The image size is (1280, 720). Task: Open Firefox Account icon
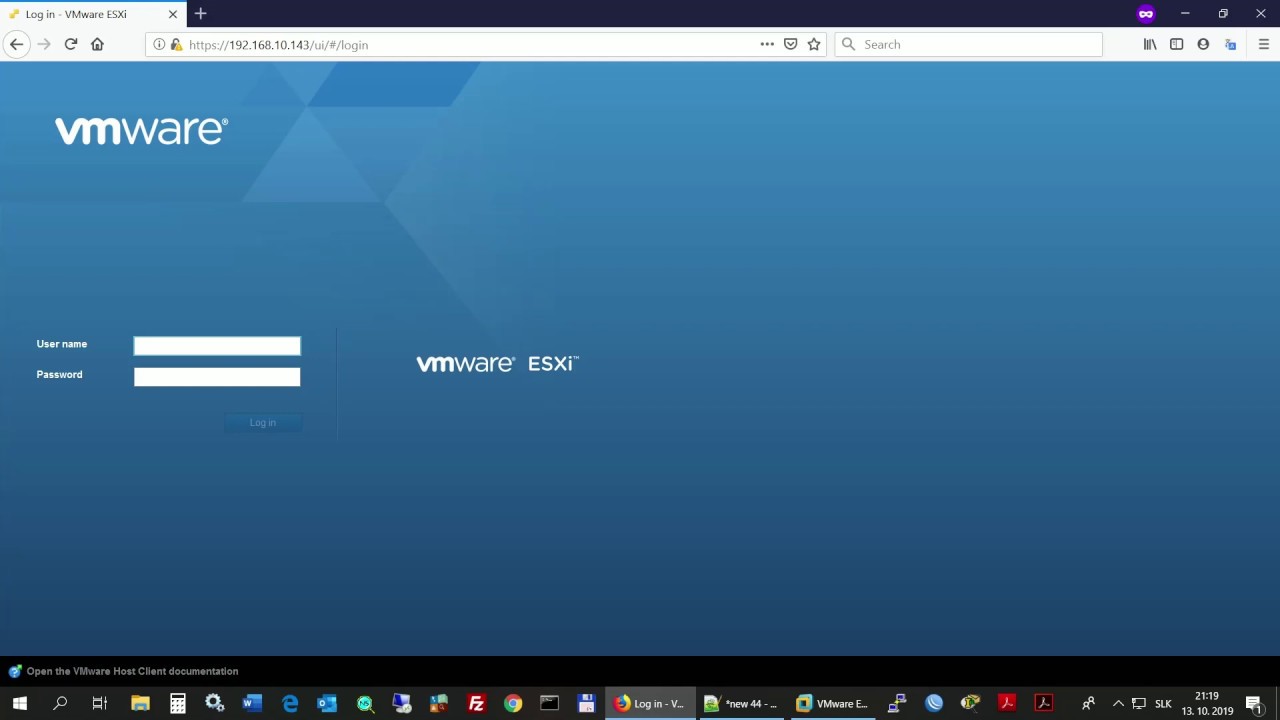(1203, 44)
